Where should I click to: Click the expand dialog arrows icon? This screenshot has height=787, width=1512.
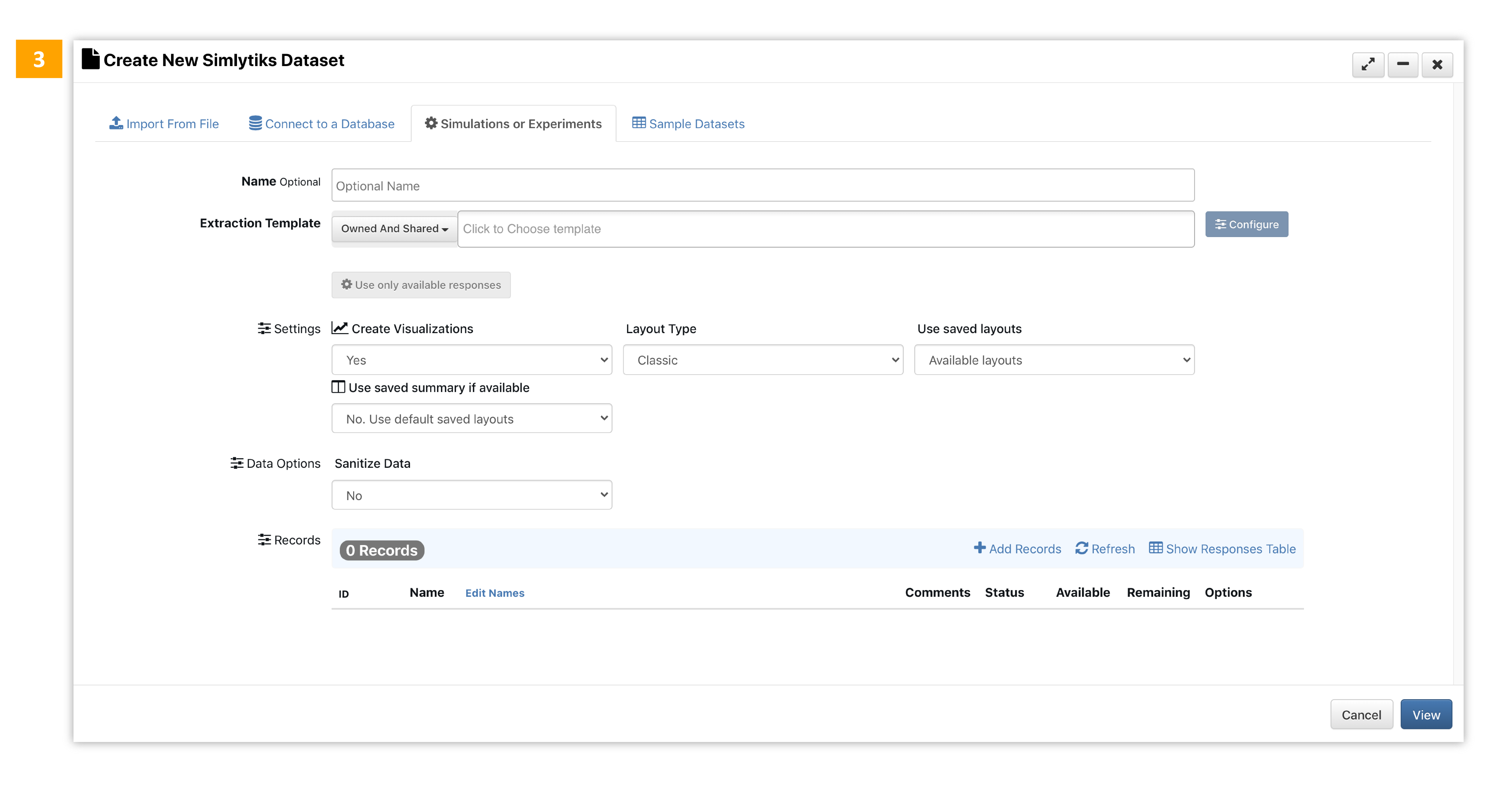tap(1368, 65)
